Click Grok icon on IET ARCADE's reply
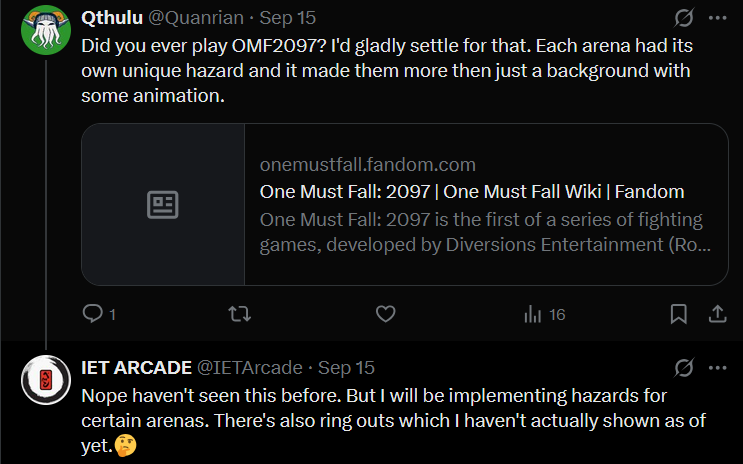The height and width of the screenshot is (464, 743). pos(684,367)
